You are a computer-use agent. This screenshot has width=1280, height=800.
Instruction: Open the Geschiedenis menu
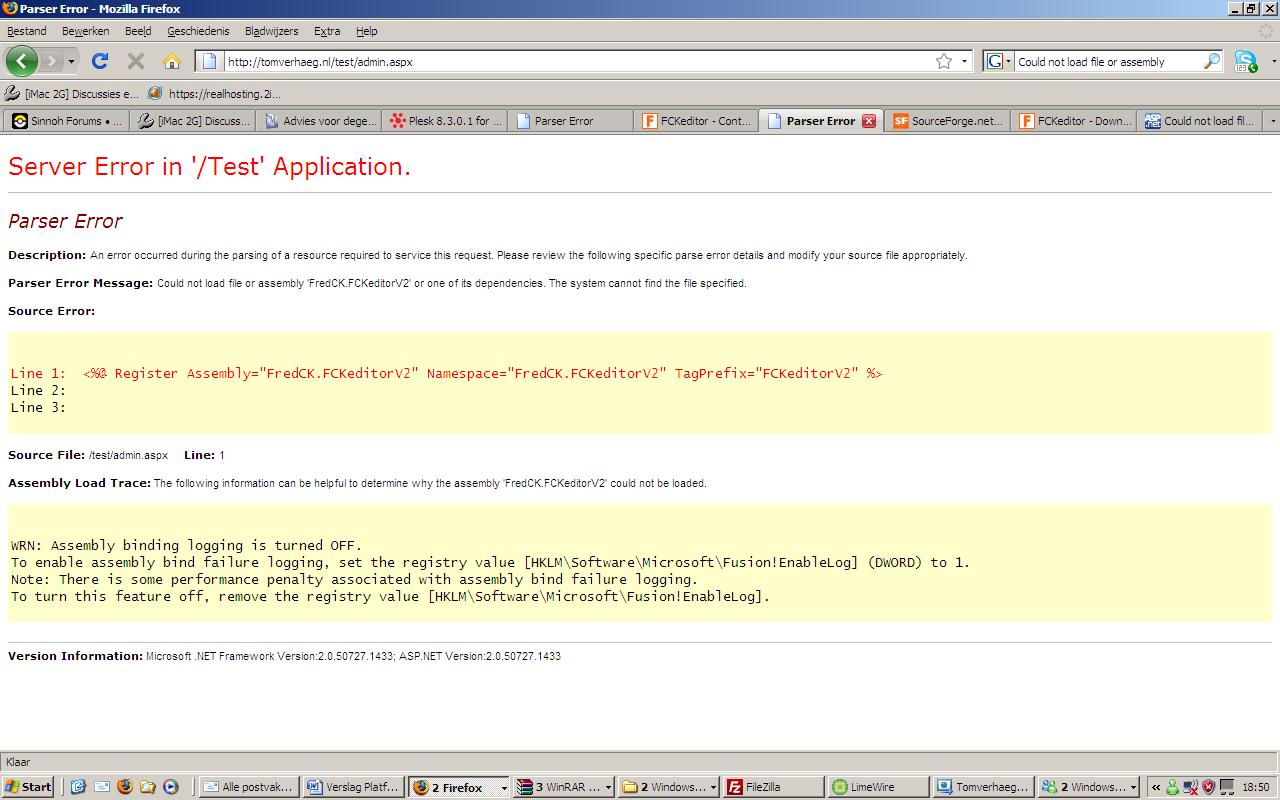pos(198,31)
